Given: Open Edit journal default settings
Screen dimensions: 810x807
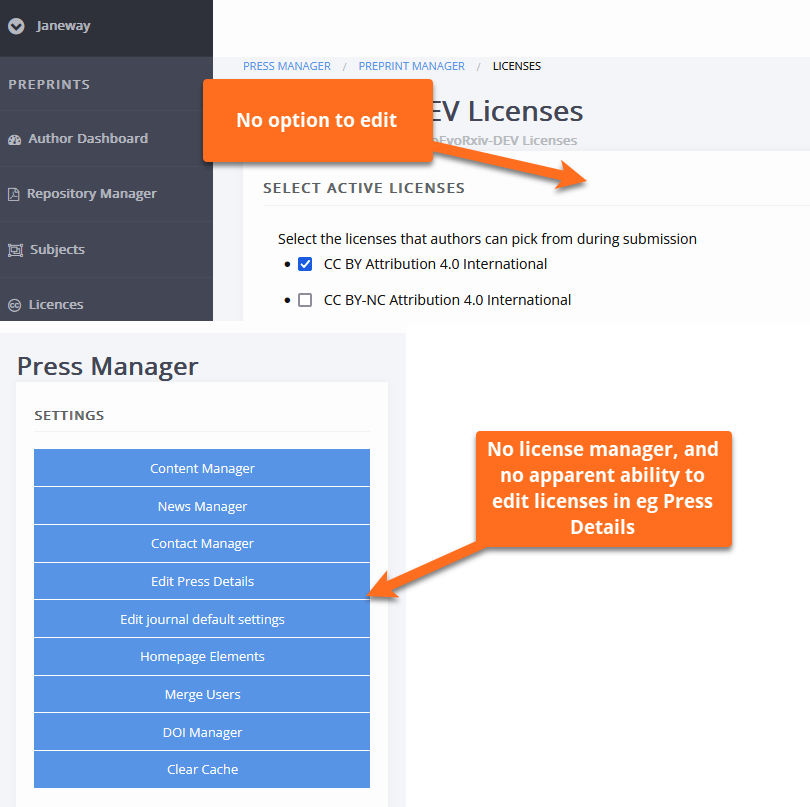Looking at the screenshot, I should point(201,619).
